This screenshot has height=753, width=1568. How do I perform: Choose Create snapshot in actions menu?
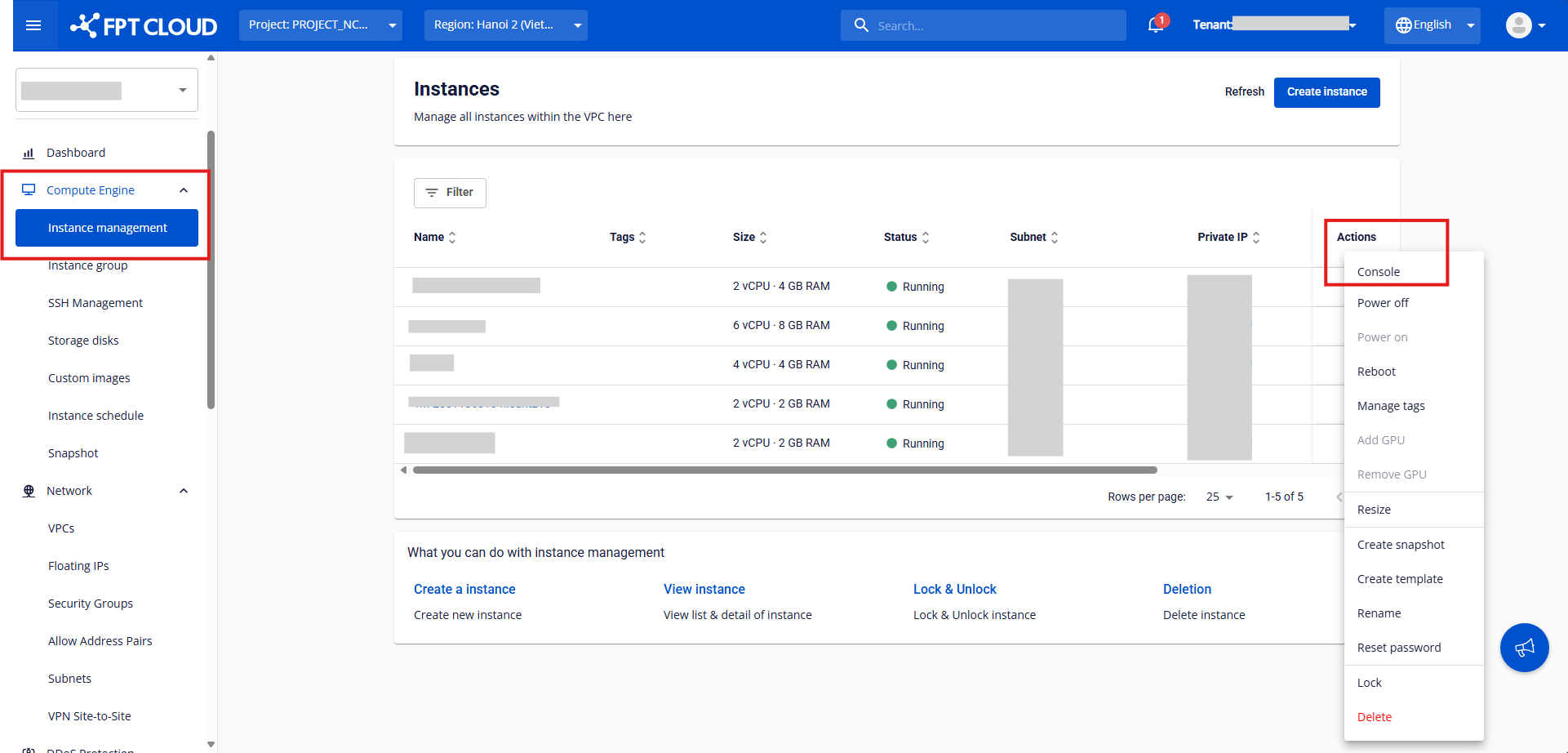pyautogui.click(x=1401, y=545)
